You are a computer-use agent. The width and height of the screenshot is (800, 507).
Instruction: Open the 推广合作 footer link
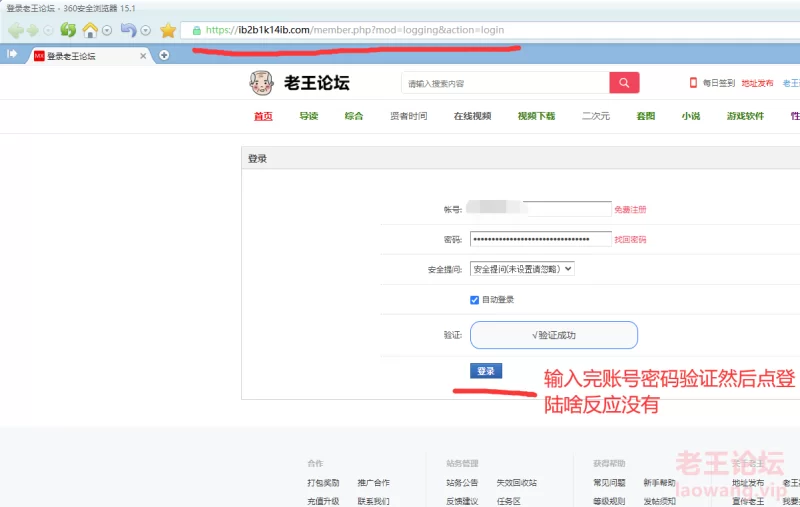(x=373, y=483)
